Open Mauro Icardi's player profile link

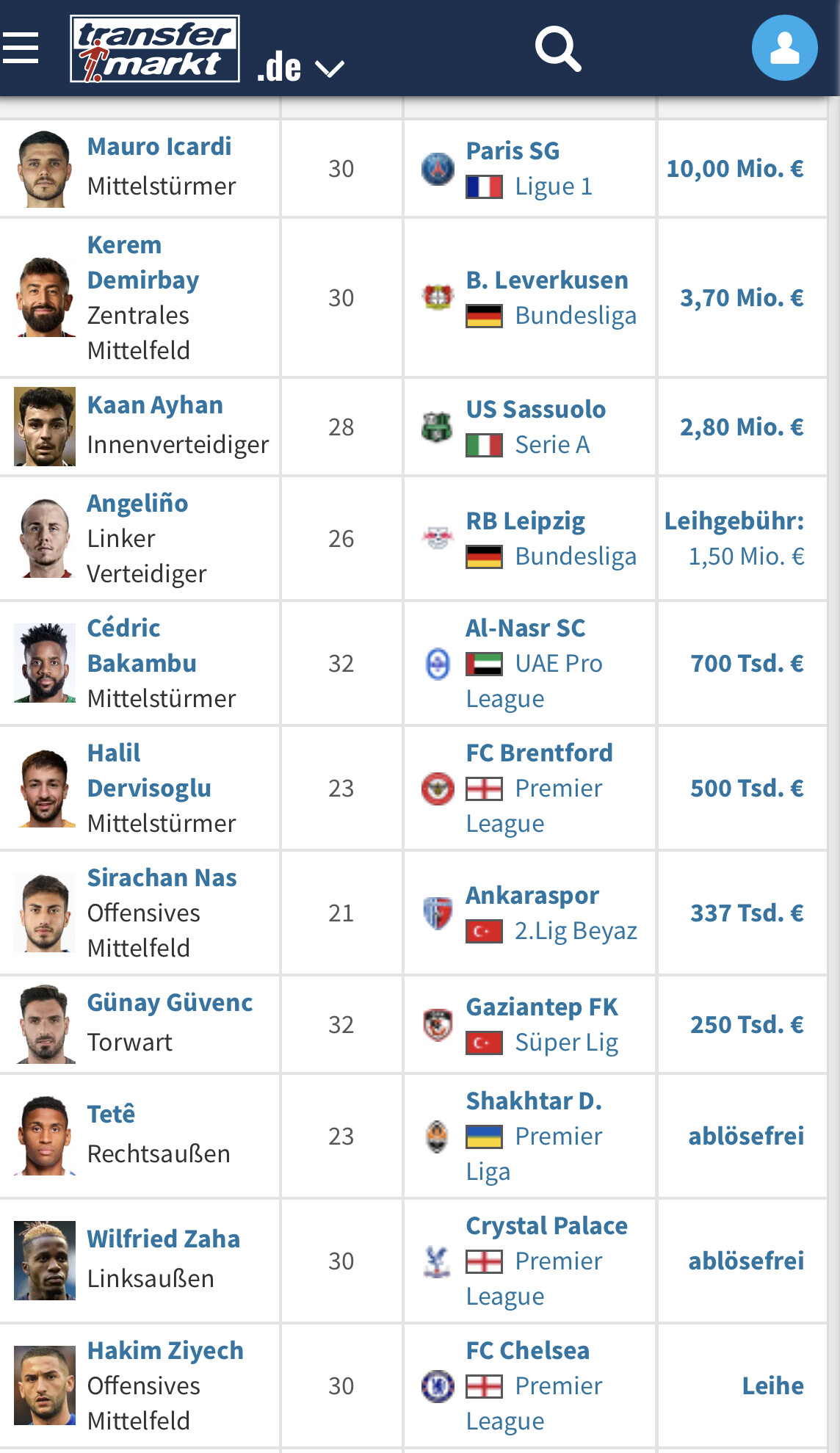tap(159, 147)
